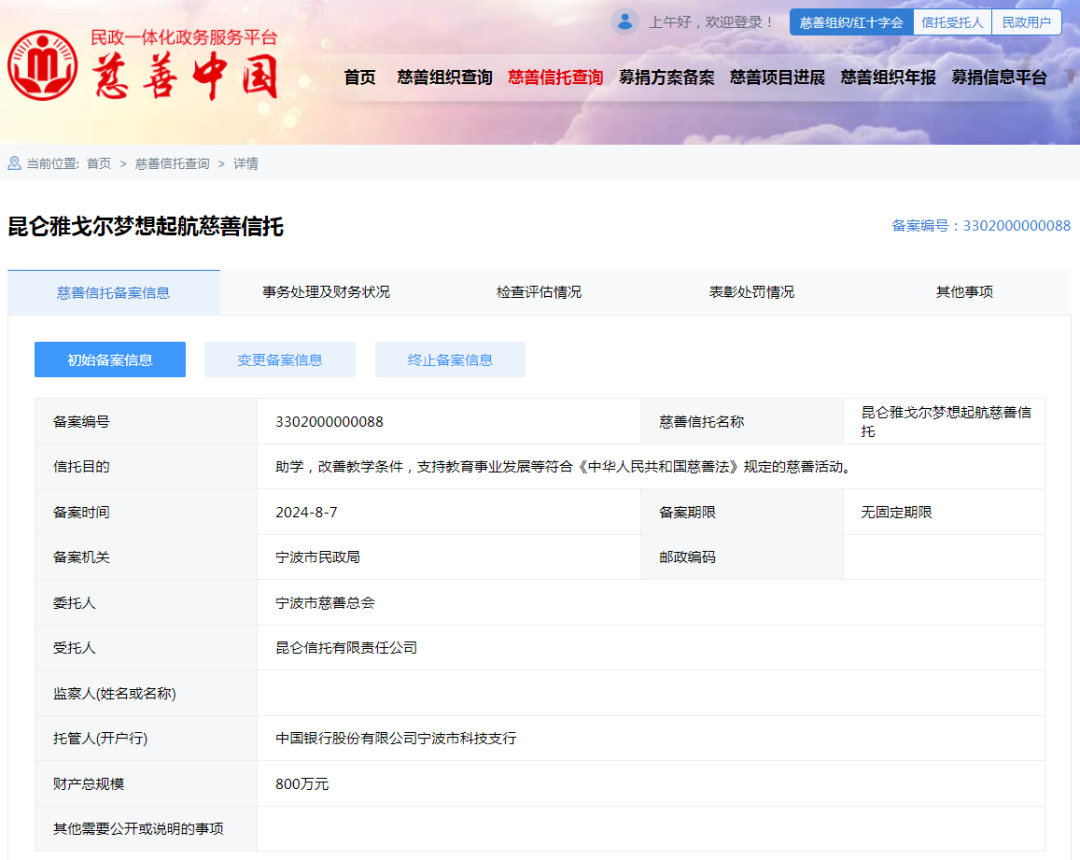
Task: Choose the 民政用户 login option
Action: coord(1026,22)
